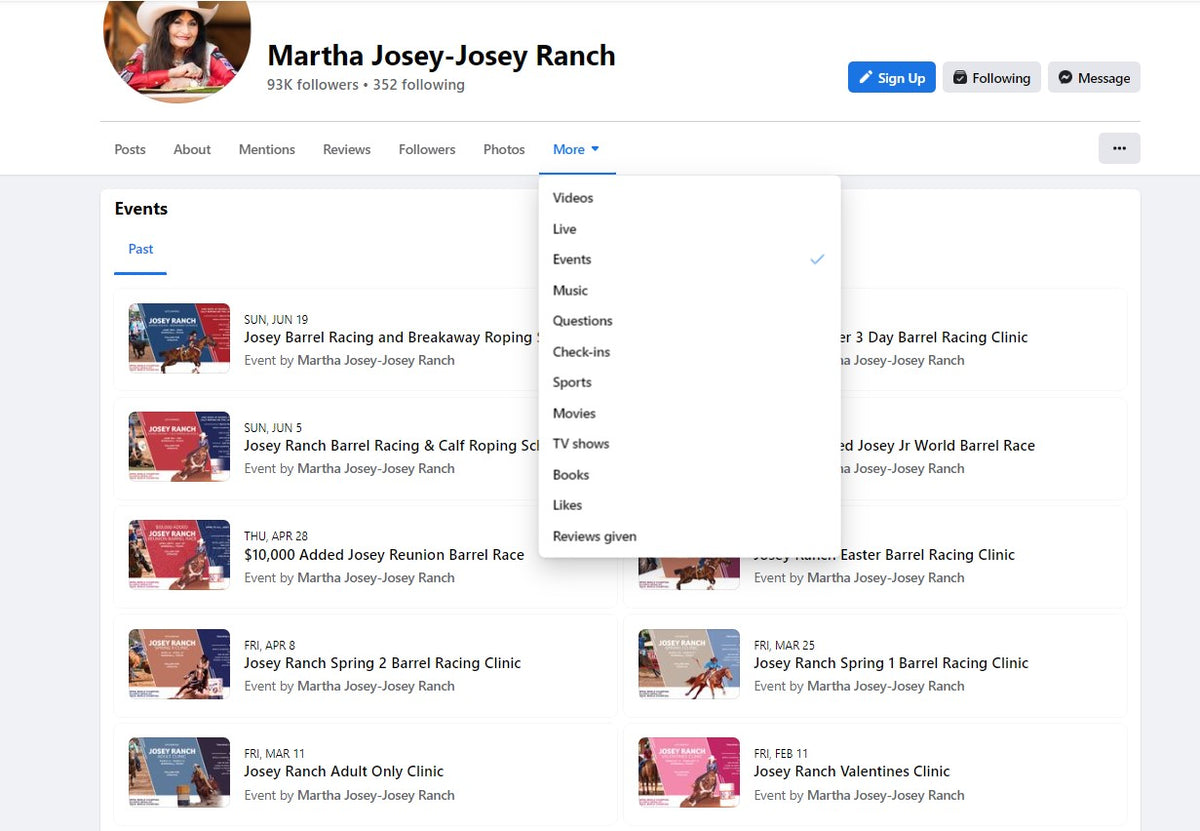The width and height of the screenshot is (1200, 831).
Task: Select Sports in the More menu
Action: click(x=689, y=382)
